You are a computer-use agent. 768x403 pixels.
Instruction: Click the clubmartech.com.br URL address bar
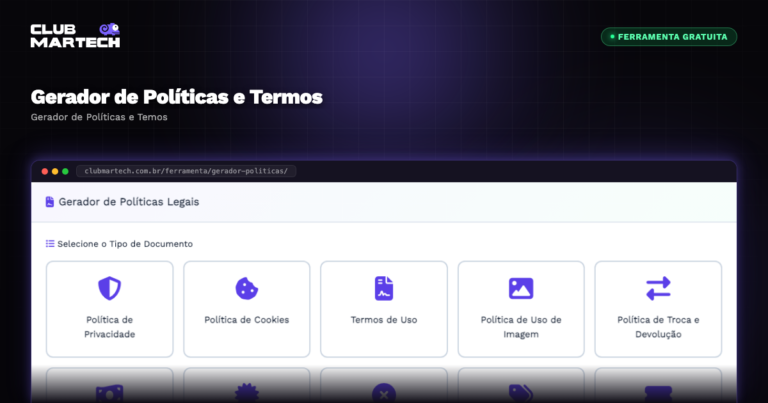click(186, 171)
